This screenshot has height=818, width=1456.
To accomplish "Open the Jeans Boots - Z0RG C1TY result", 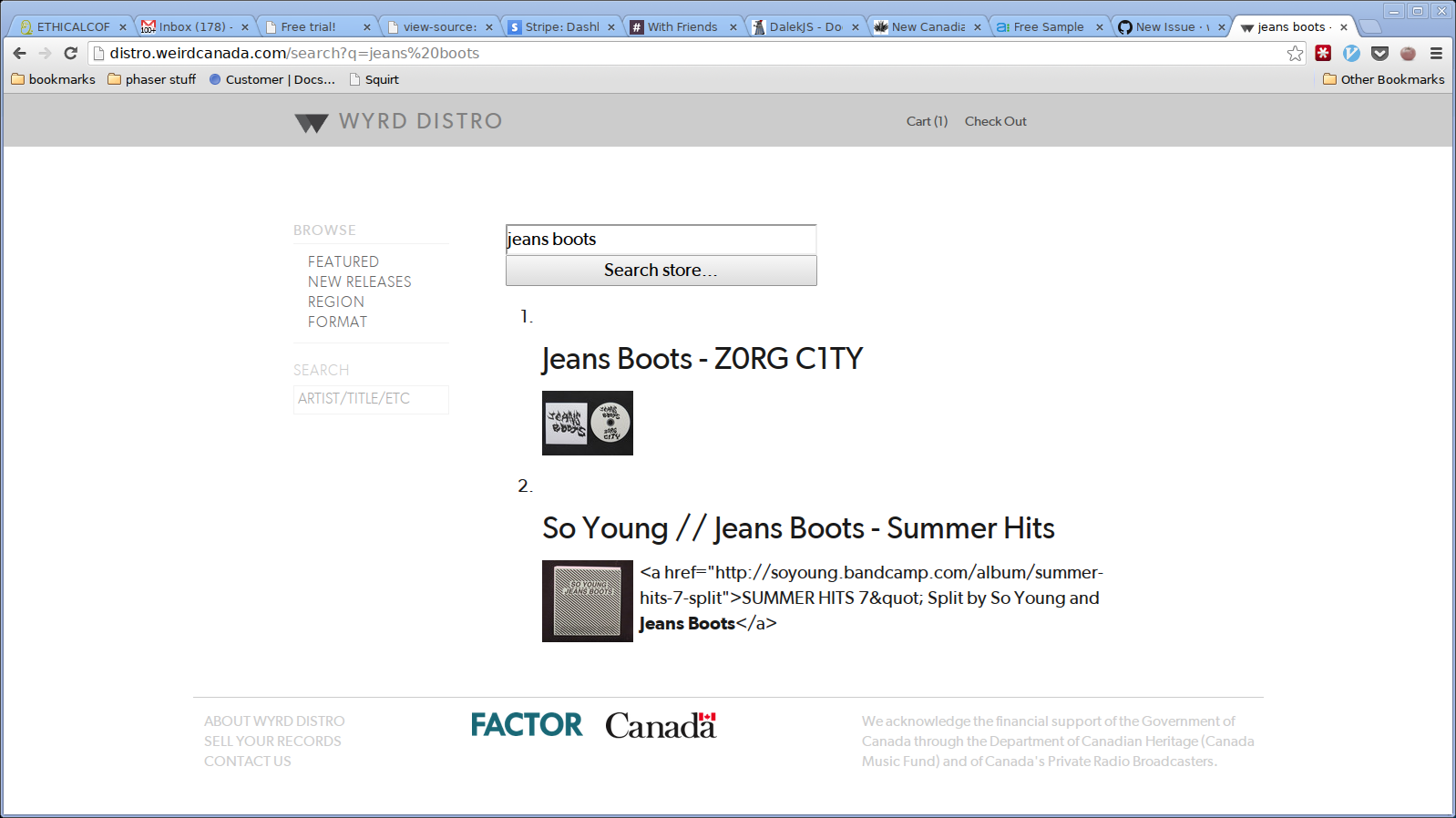I will coord(702,359).
